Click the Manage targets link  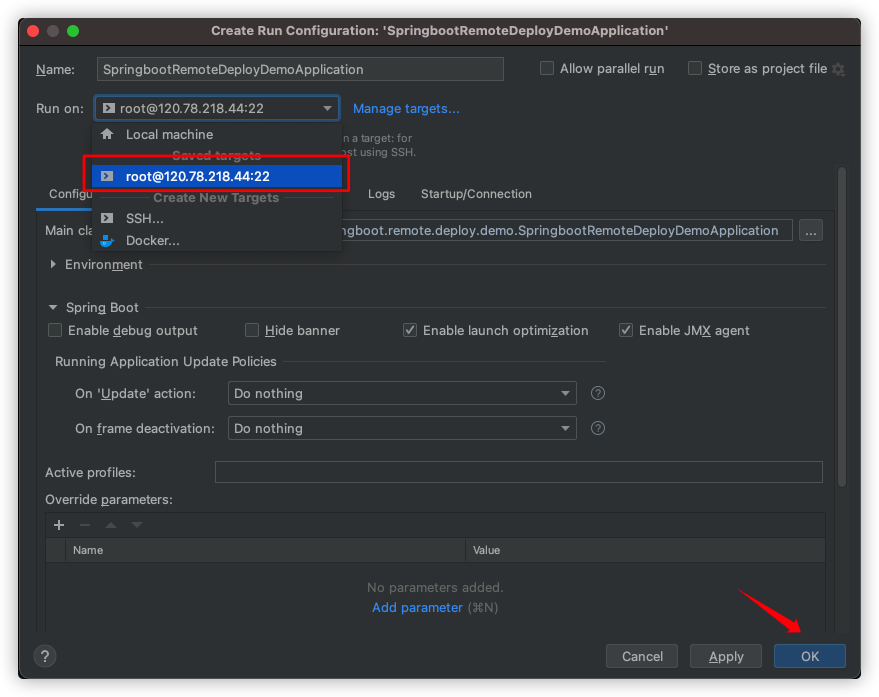point(406,108)
